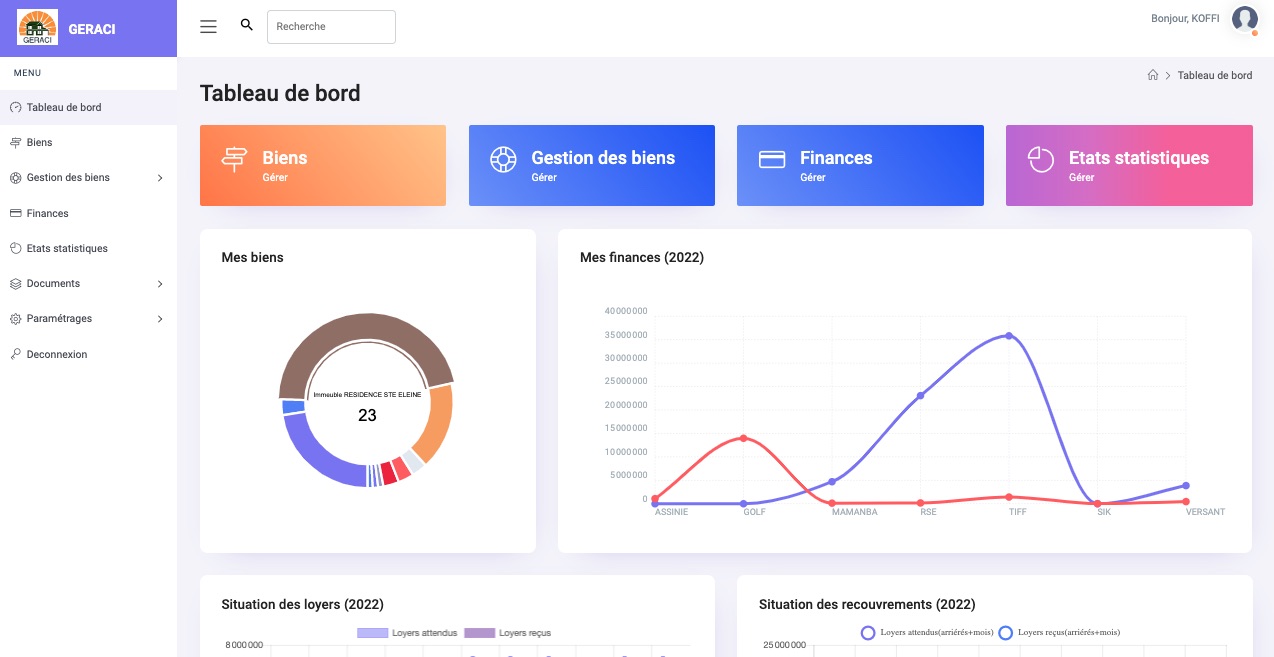Select Etats statistiques in the sidebar

[x=66, y=248]
